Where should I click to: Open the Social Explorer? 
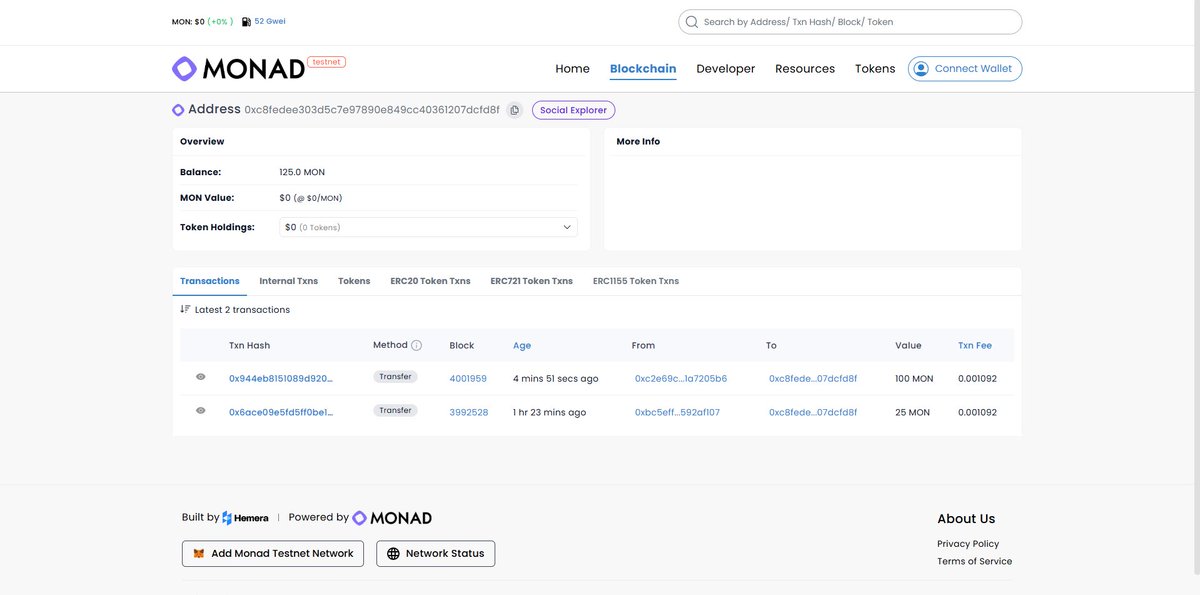pos(573,110)
